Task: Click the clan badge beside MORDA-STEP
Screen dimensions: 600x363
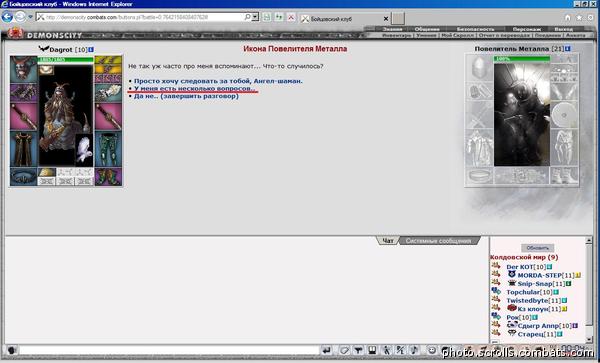Action: (x=512, y=275)
